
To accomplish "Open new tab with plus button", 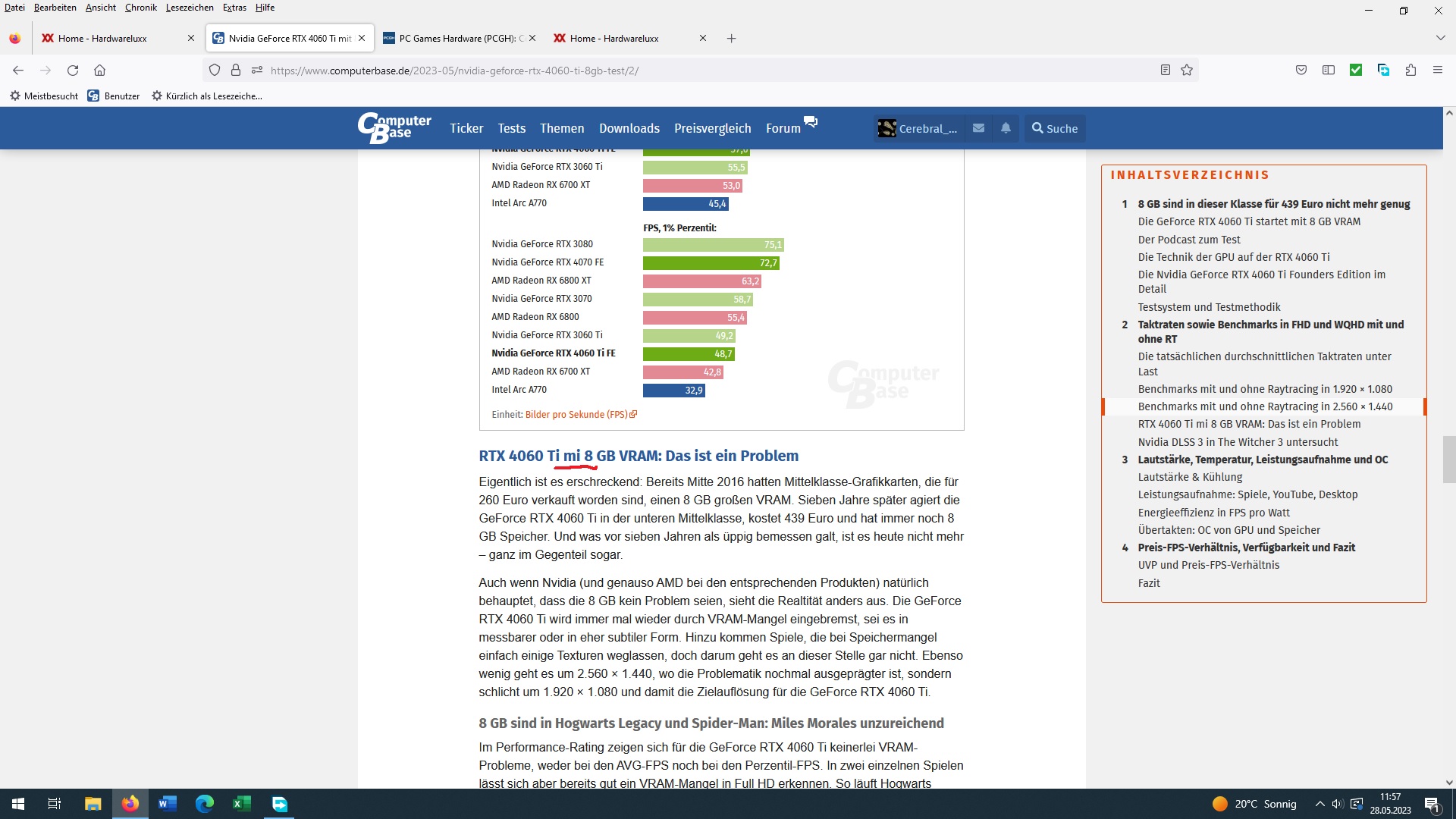I will pos(731,38).
